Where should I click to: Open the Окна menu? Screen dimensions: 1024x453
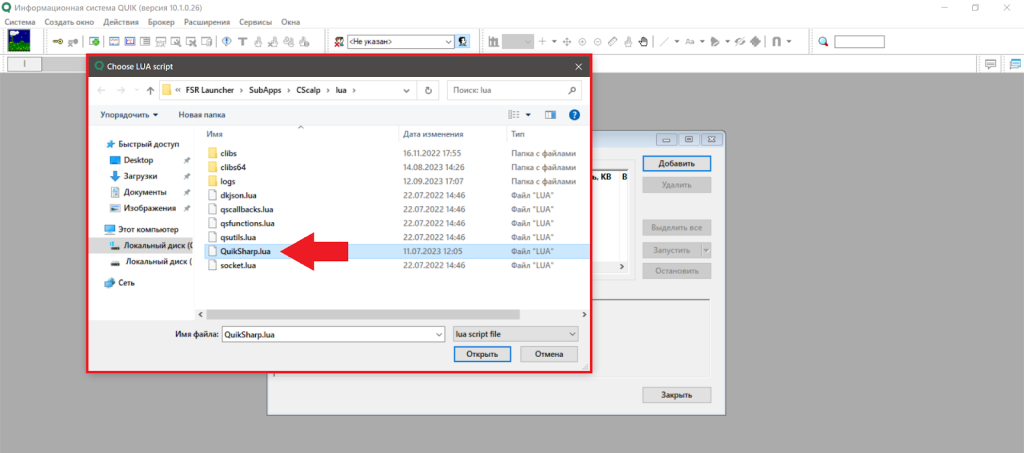[x=291, y=22]
